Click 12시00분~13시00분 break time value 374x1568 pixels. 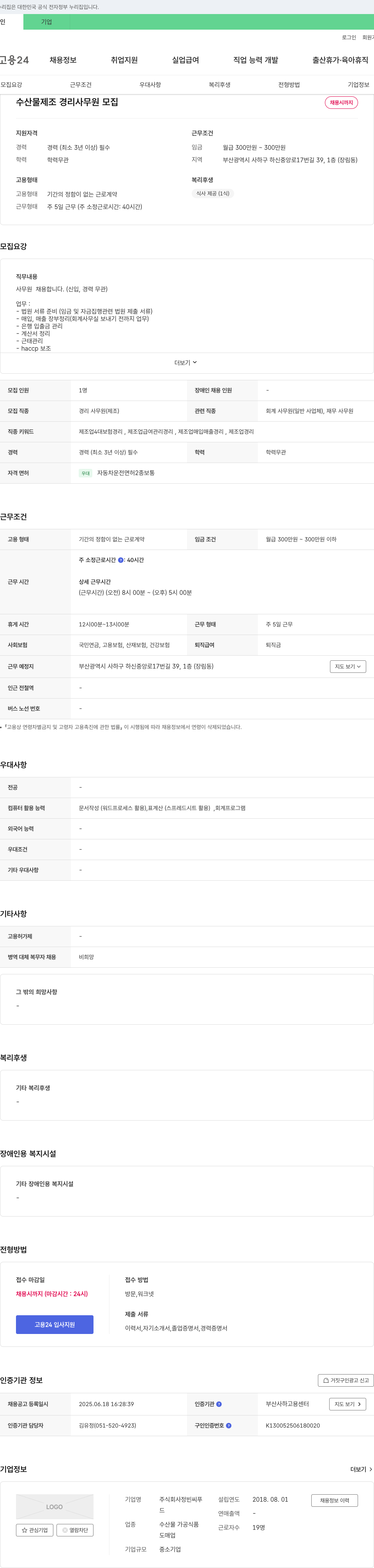click(104, 624)
